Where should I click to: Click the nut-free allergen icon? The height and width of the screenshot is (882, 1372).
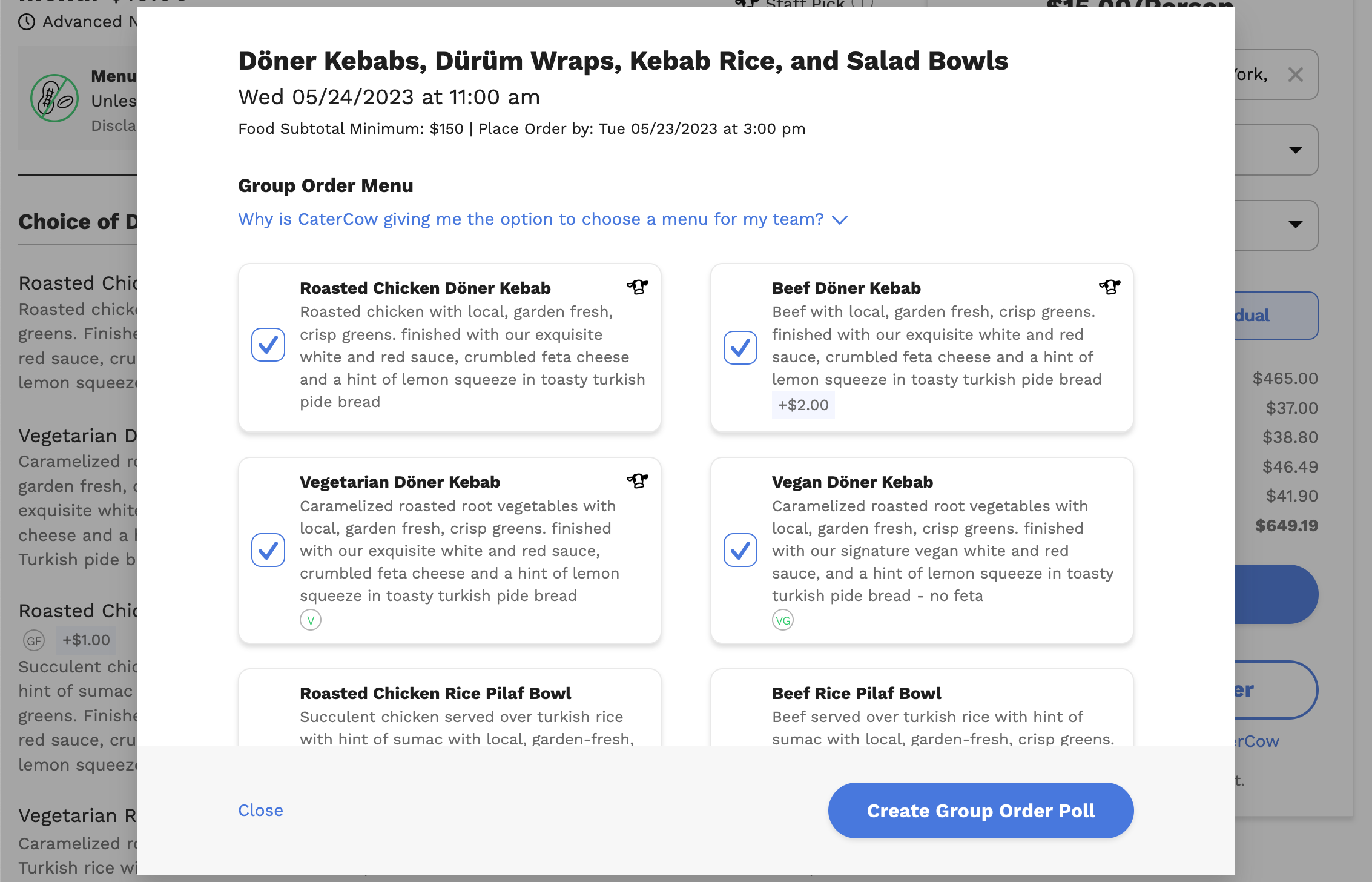click(x=54, y=98)
